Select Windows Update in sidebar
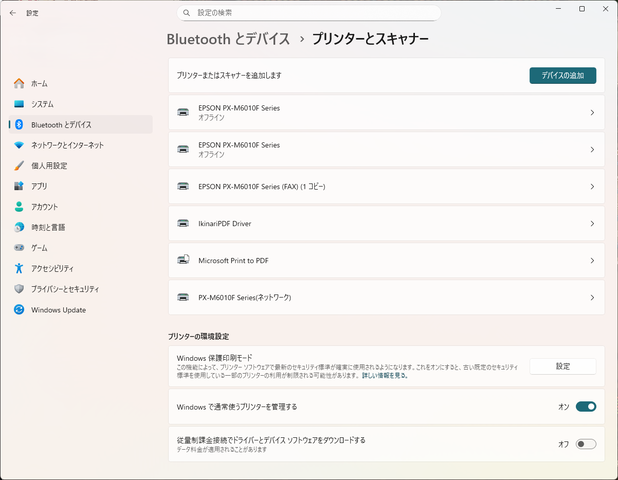The height and width of the screenshot is (480, 618). pyautogui.click(x=80, y=310)
